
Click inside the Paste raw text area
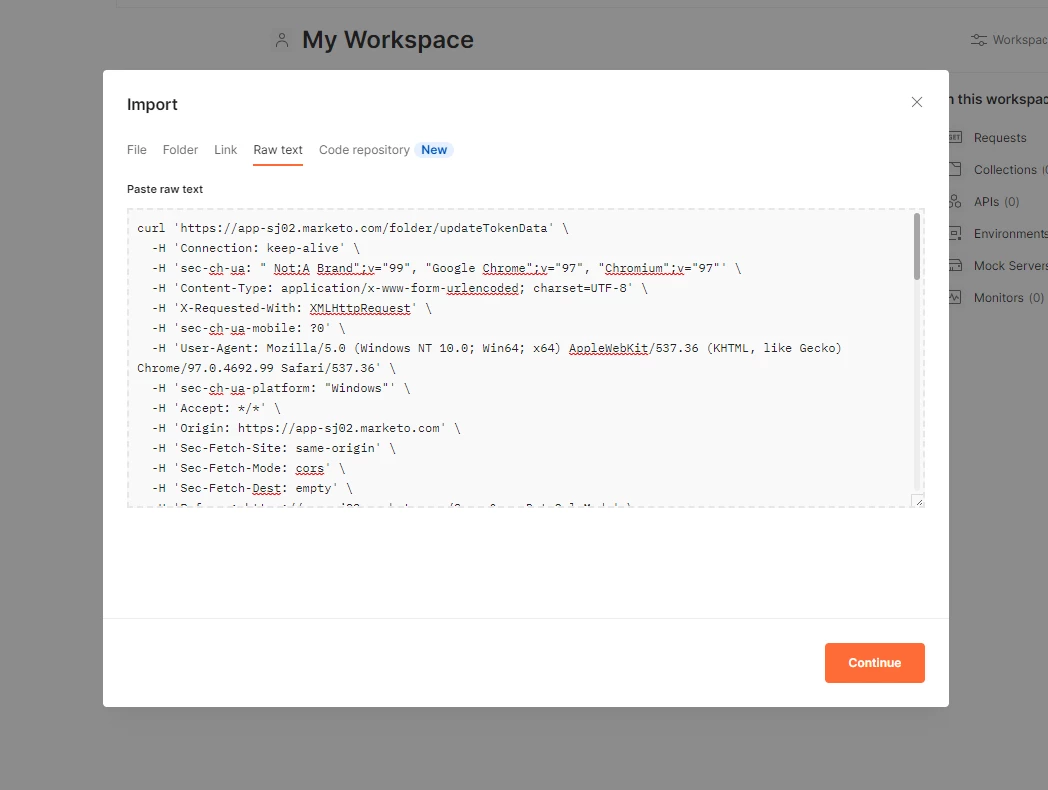pyautogui.click(x=525, y=358)
